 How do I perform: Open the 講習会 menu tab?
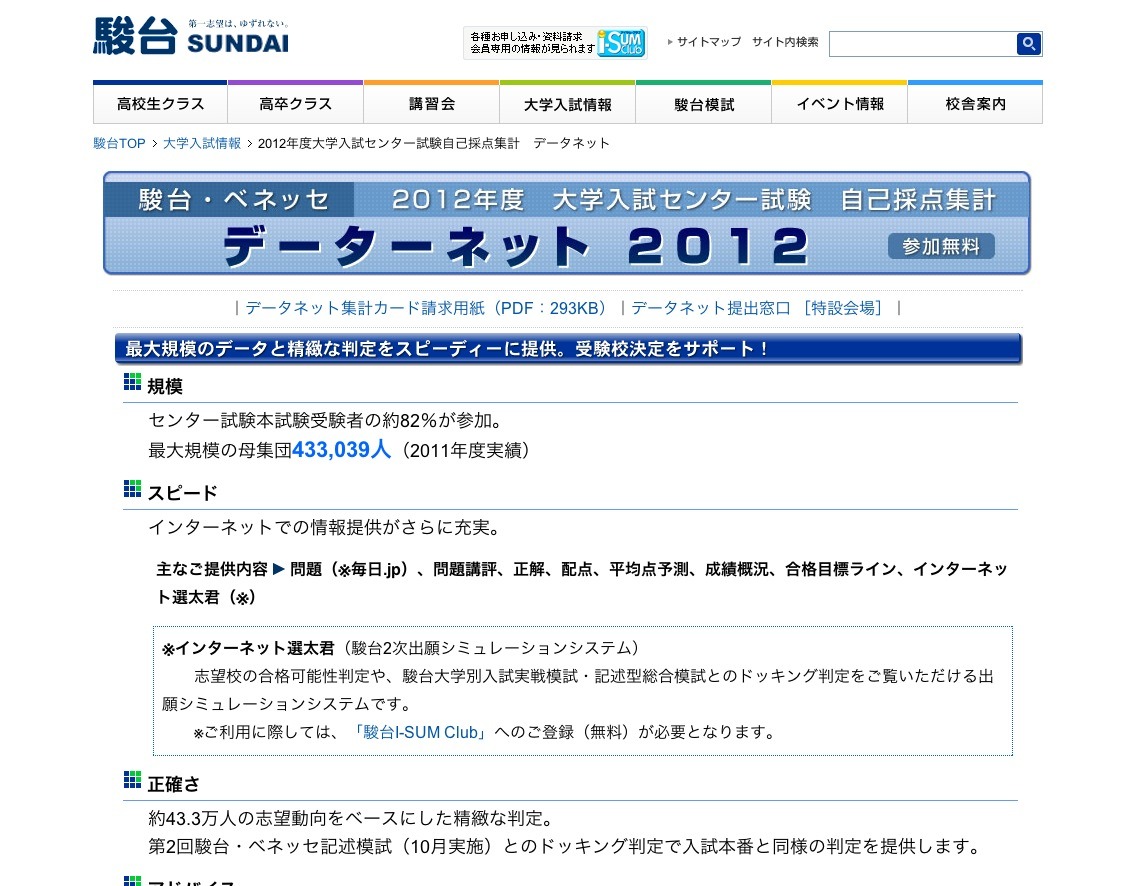[x=431, y=104]
